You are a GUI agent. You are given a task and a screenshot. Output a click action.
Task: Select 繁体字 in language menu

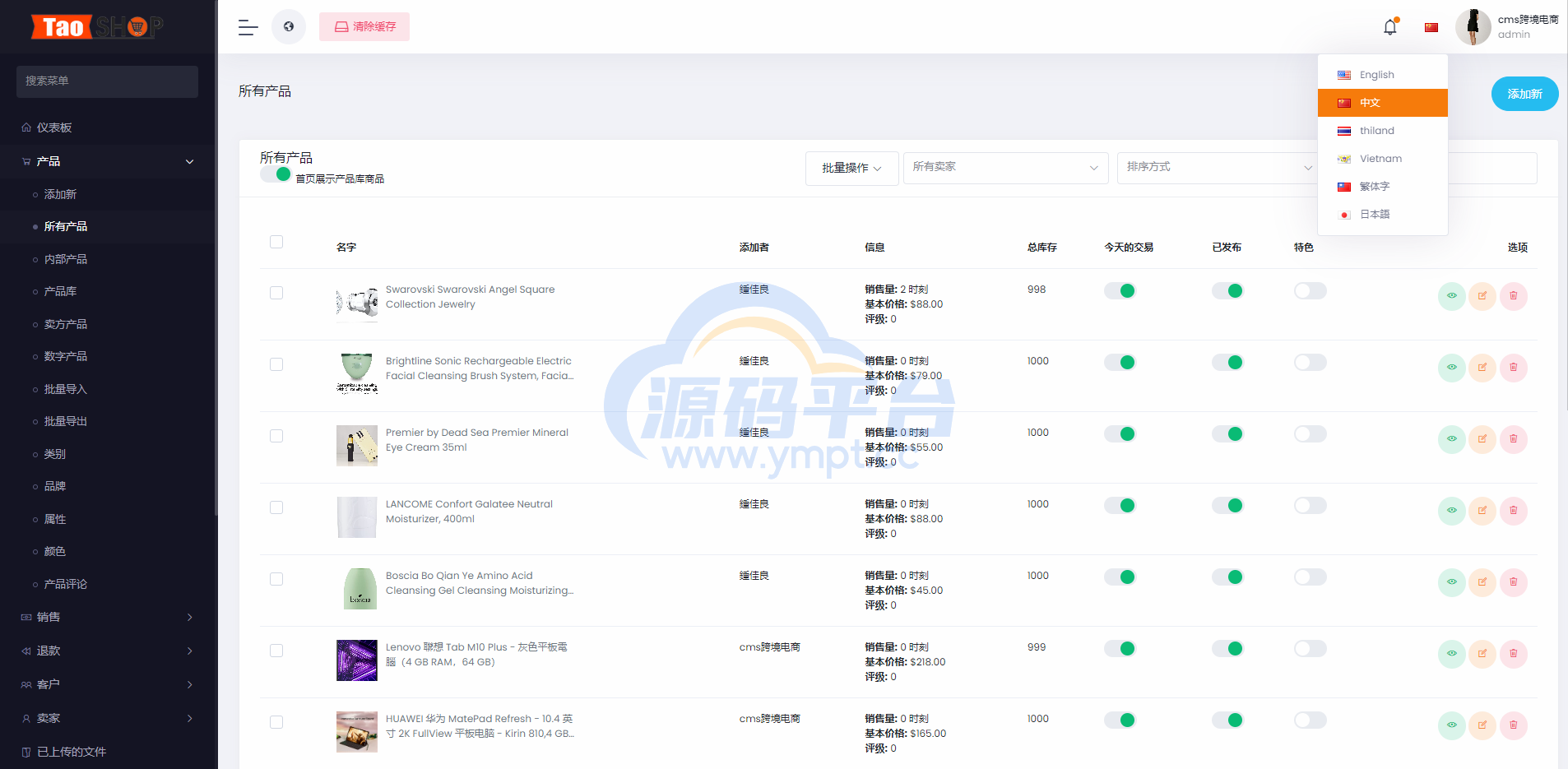pyautogui.click(x=1382, y=187)
